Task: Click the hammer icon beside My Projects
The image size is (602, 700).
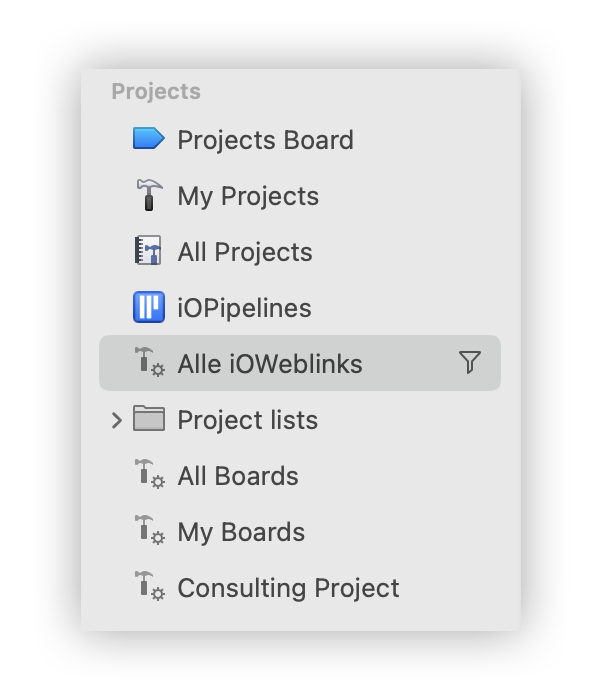Action: pos(149,195)
